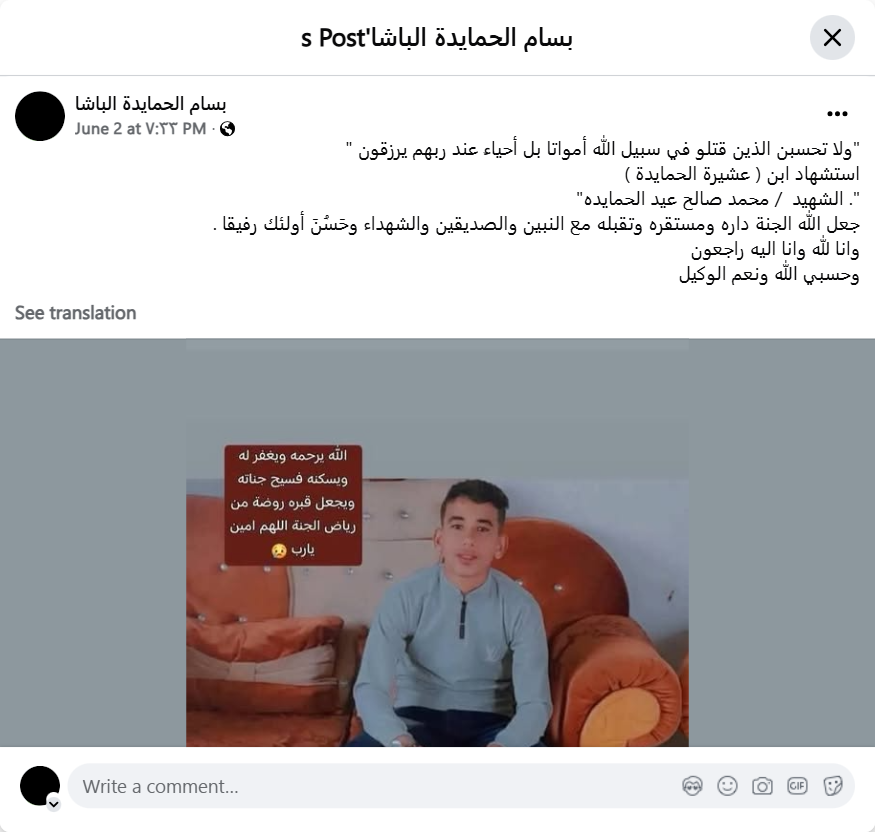The image size is (875, 832).
Task: Attach a photo using camera icon
Action: (762, 786)
